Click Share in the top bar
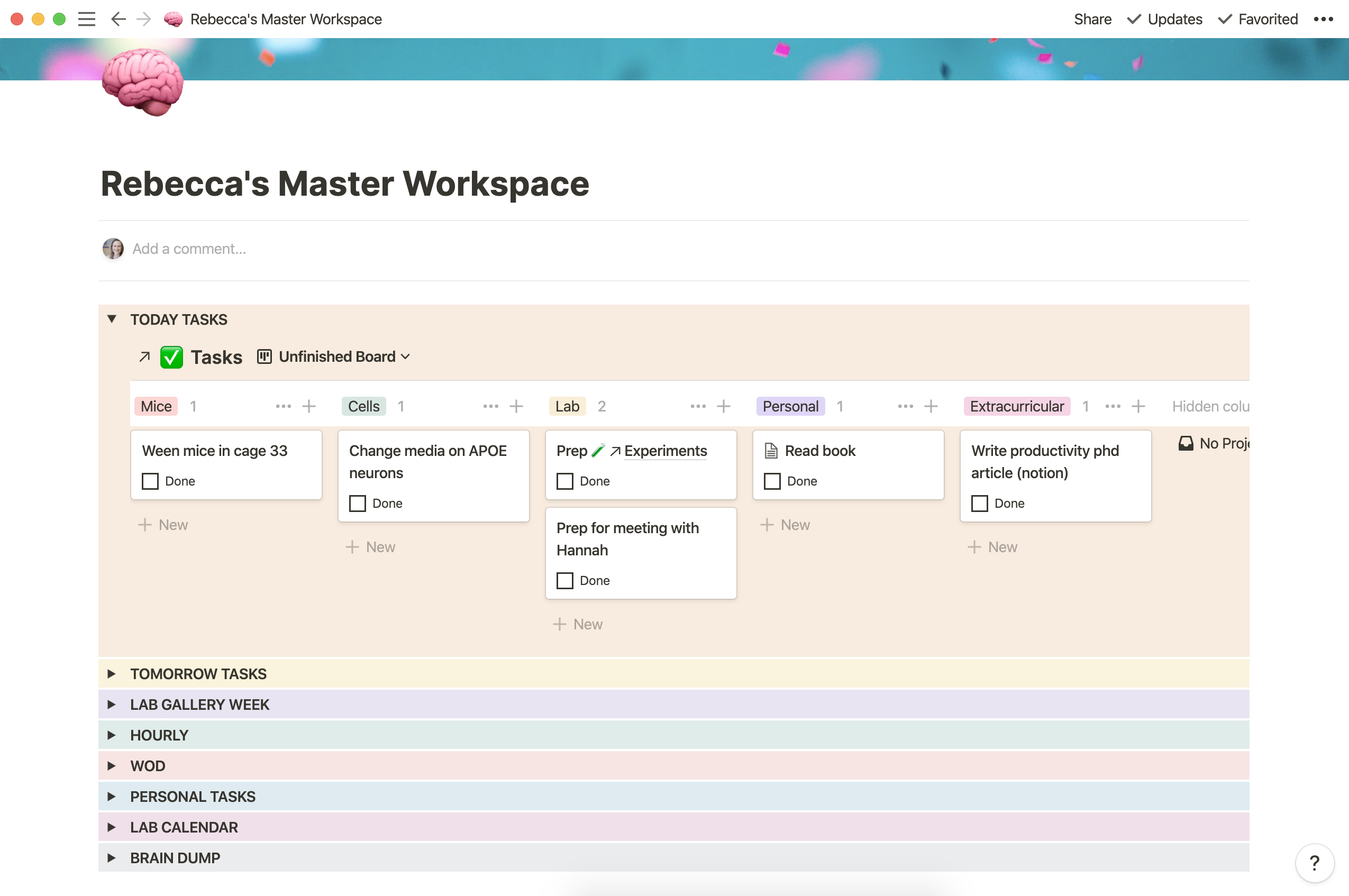 1092,19
